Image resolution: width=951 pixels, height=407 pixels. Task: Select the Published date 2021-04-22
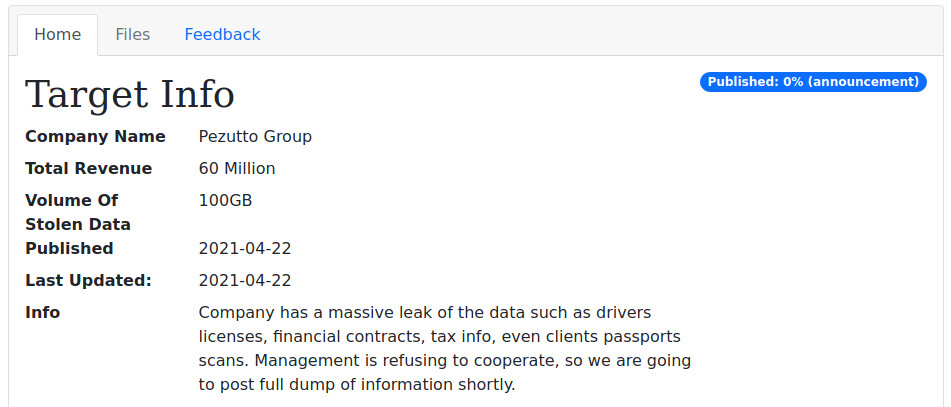pyautogui.click(x=245, y=249)
